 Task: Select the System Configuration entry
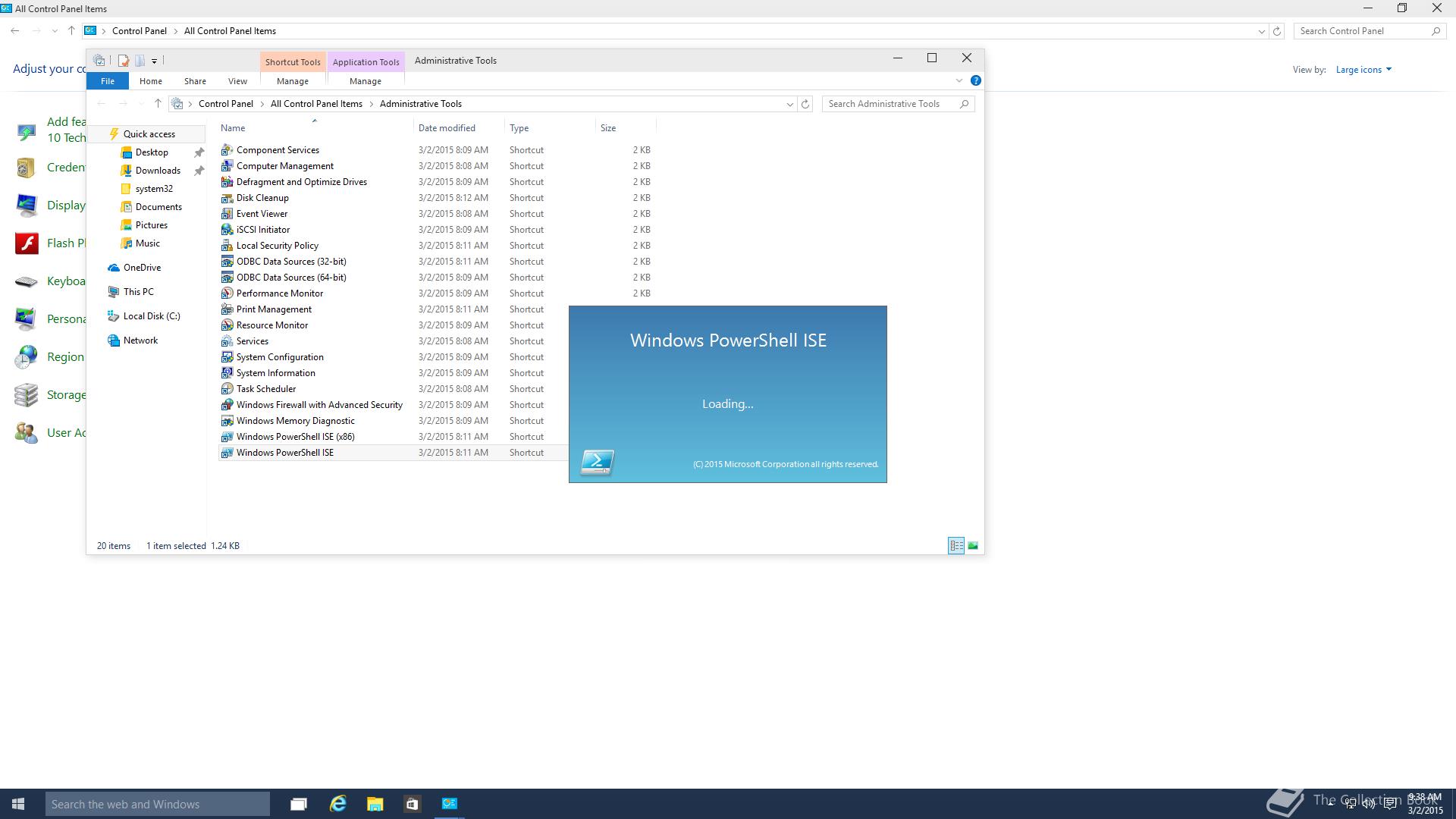click(x=280, y=357)
